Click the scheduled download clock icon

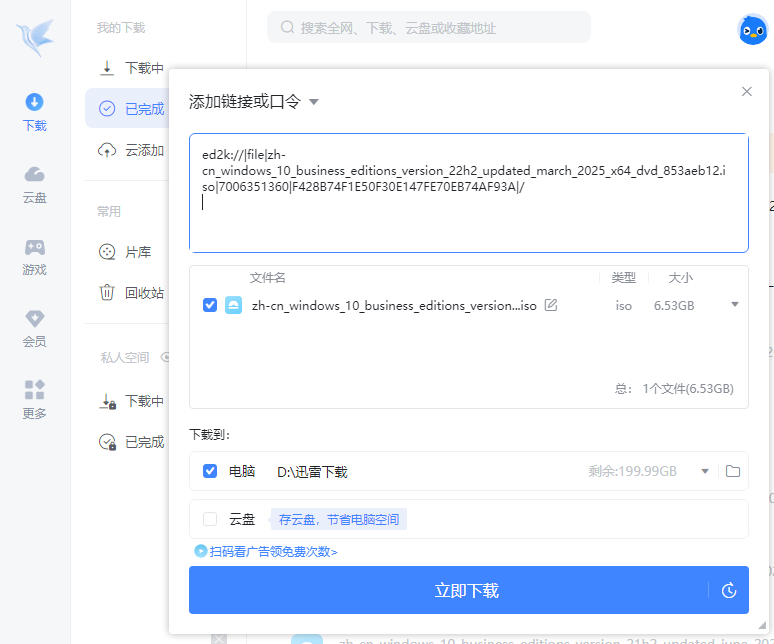[x=729, y=590]
